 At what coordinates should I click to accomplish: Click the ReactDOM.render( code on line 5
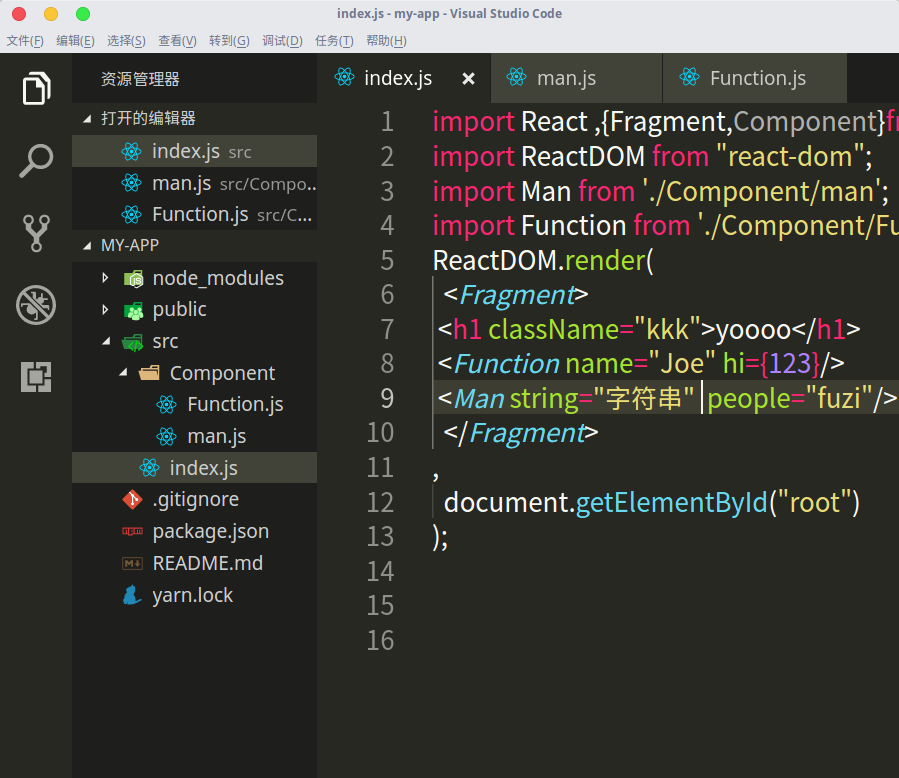click(543, 261)
